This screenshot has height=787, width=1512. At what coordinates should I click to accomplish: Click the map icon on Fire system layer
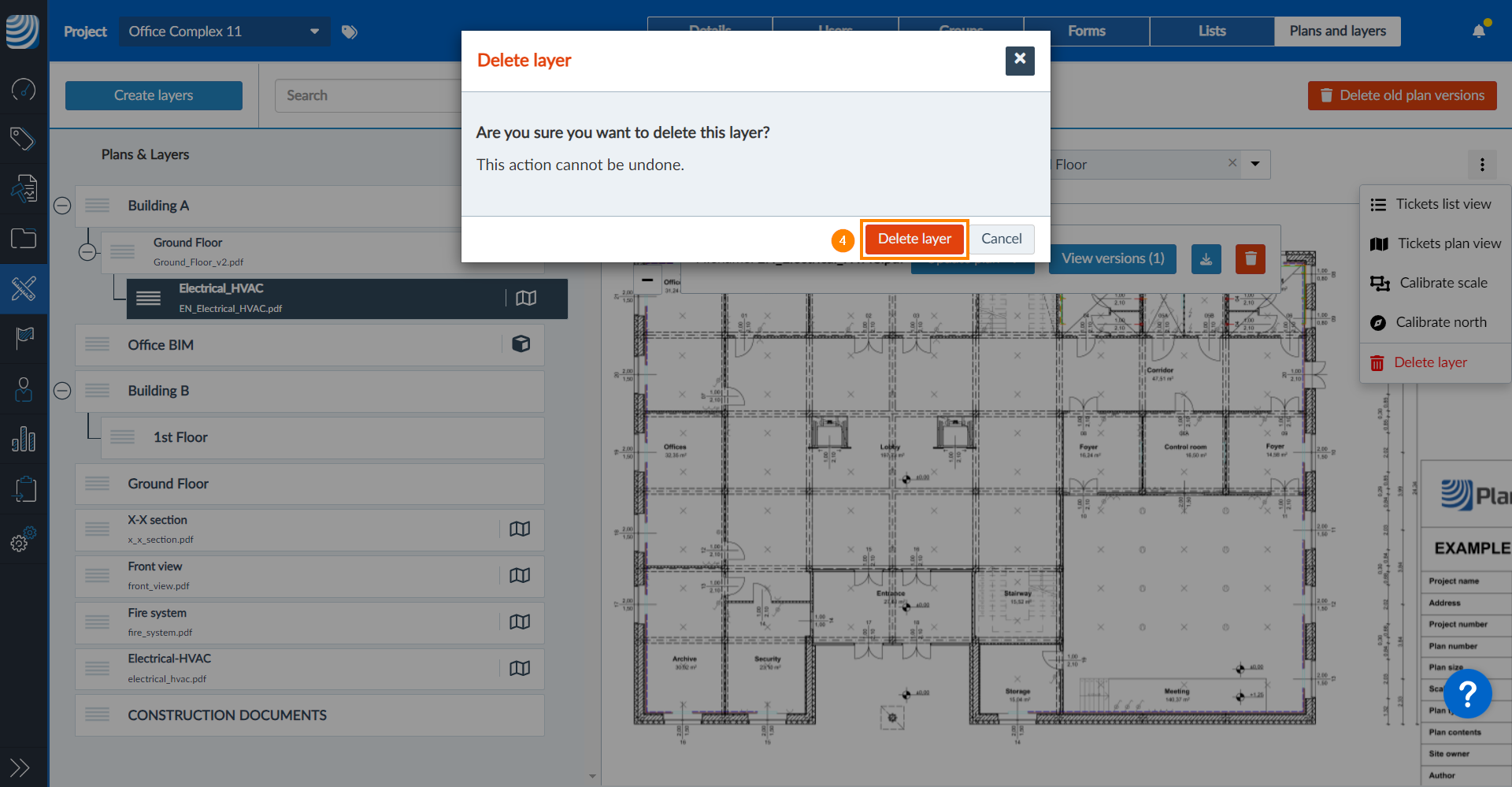coord(520,622)
